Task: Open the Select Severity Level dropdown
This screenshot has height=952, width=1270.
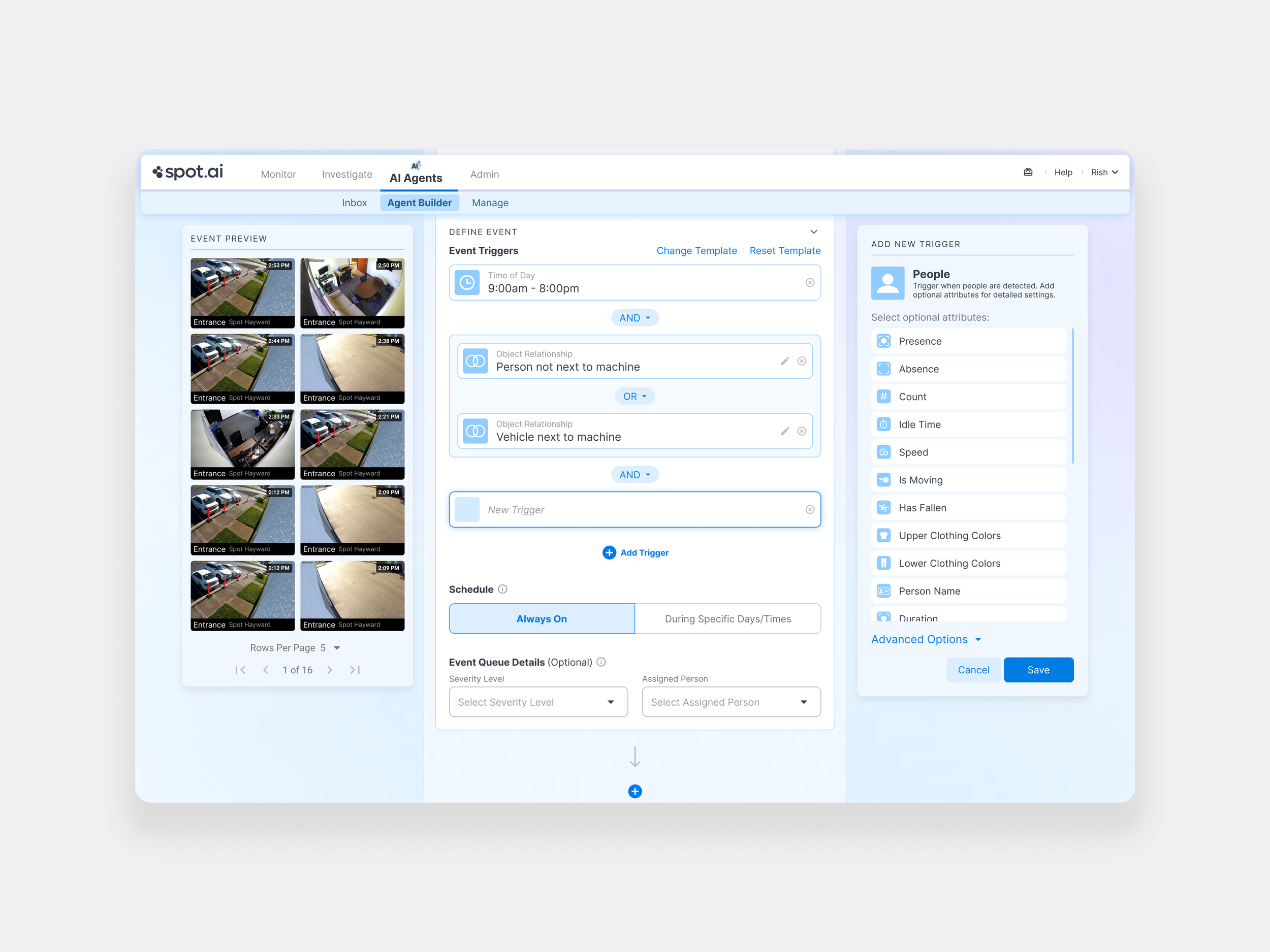Action: point(538,702)
